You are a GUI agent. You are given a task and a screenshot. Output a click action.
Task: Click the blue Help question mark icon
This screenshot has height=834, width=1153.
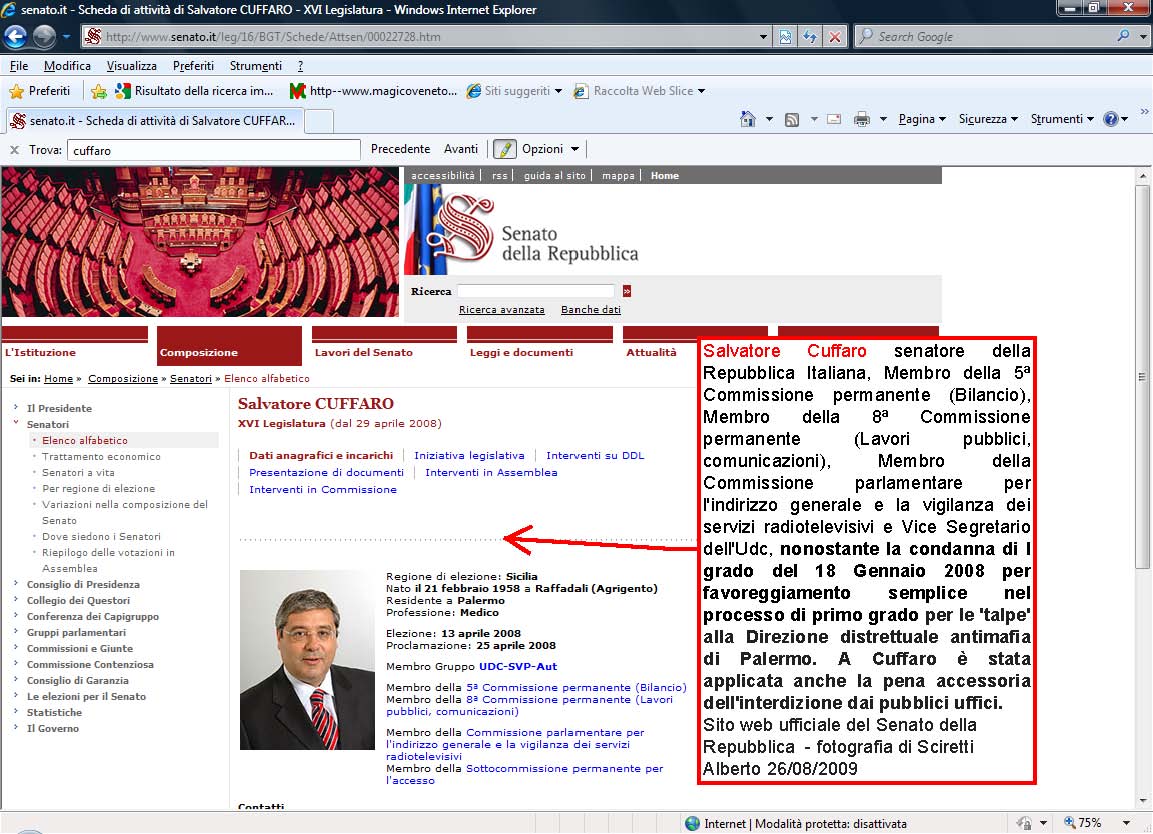coord(1111,119)
